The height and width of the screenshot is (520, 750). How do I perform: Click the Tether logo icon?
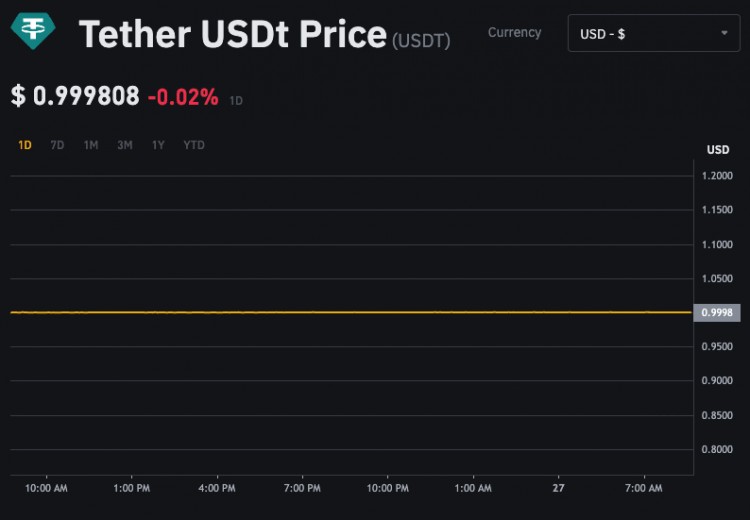pyautogui.click(x=33, y=31)
